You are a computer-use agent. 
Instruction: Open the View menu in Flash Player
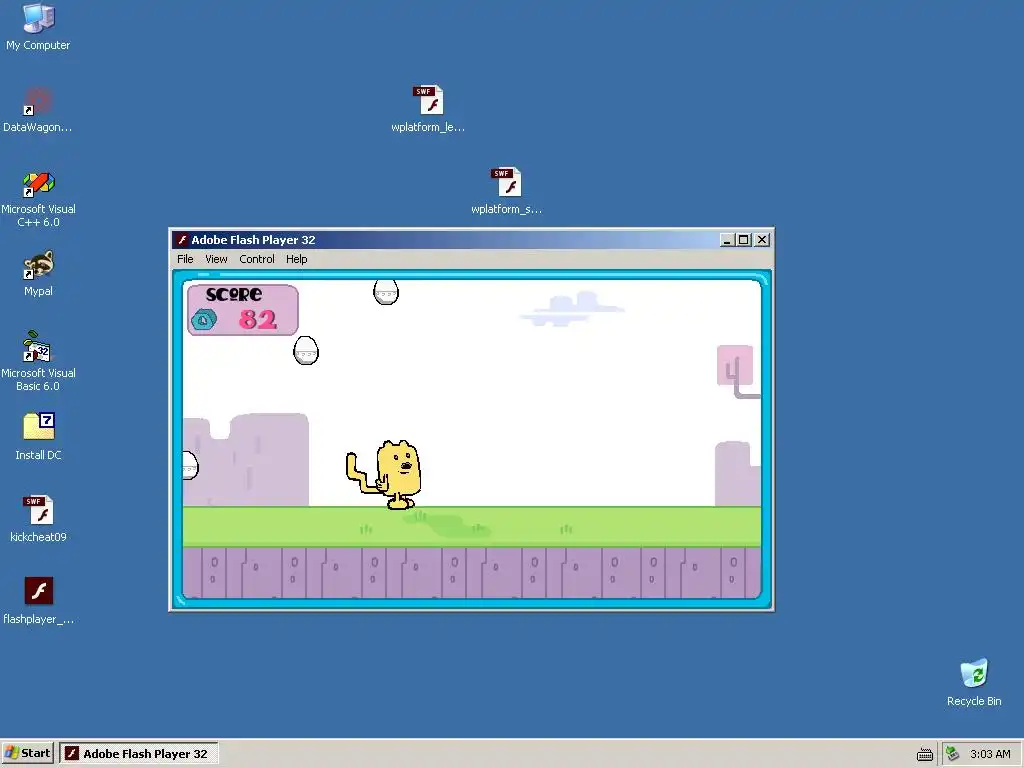(x=216, y=259)
